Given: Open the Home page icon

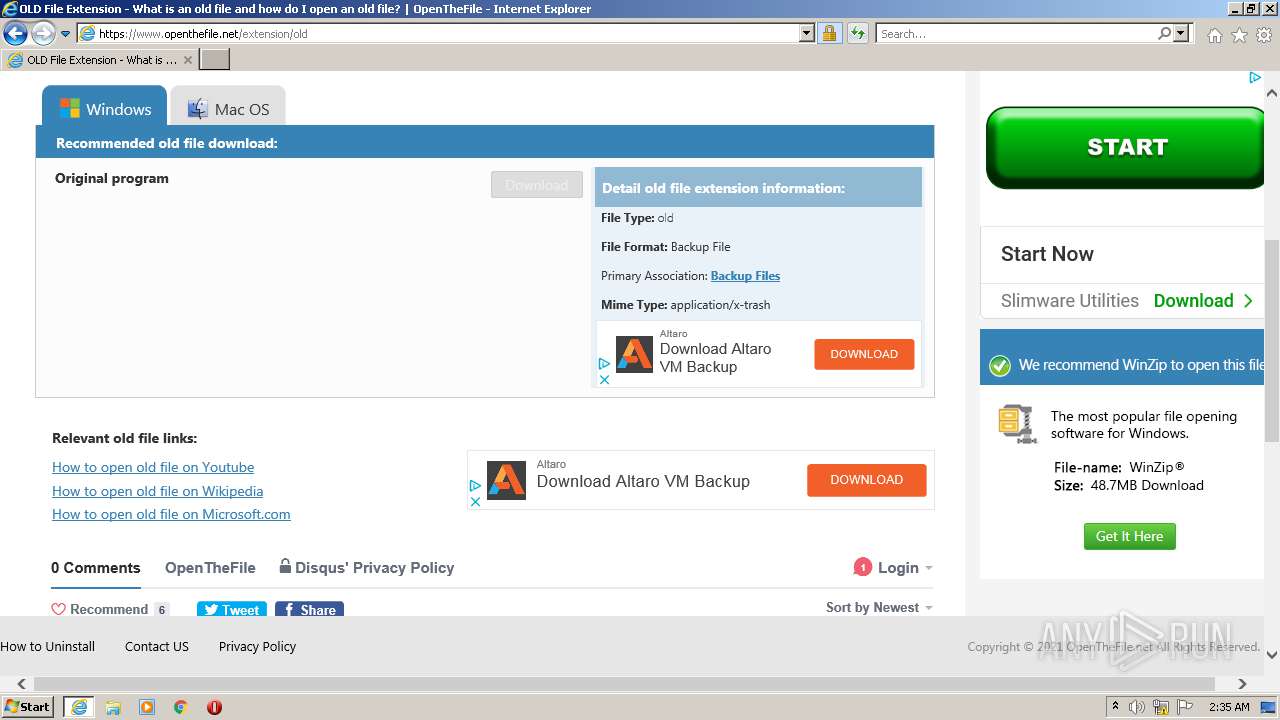Looking at the screenshot, I should [1214, 35].
